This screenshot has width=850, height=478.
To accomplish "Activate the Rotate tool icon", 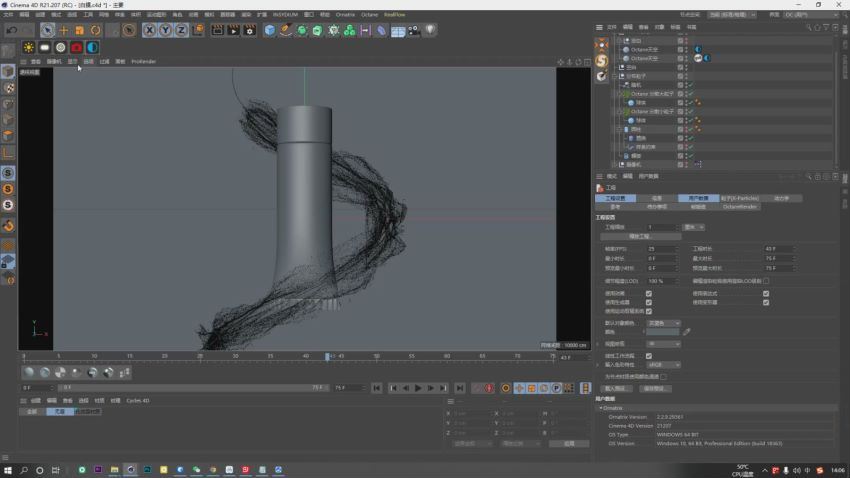I will pos(95,30).
